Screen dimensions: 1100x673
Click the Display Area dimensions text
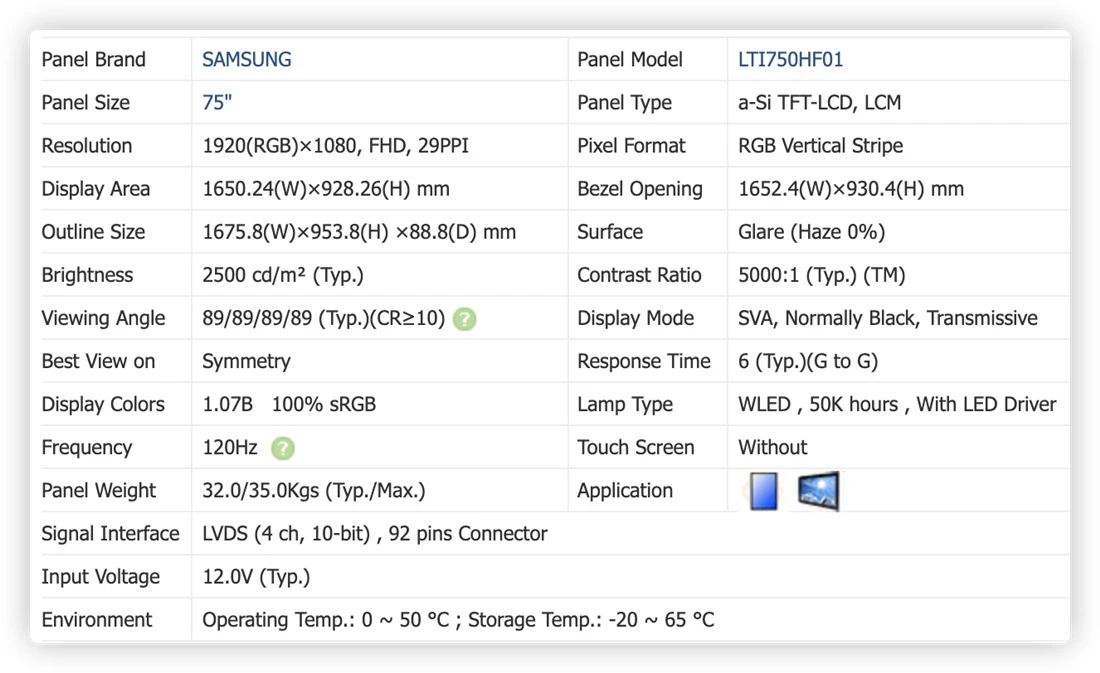326,189
